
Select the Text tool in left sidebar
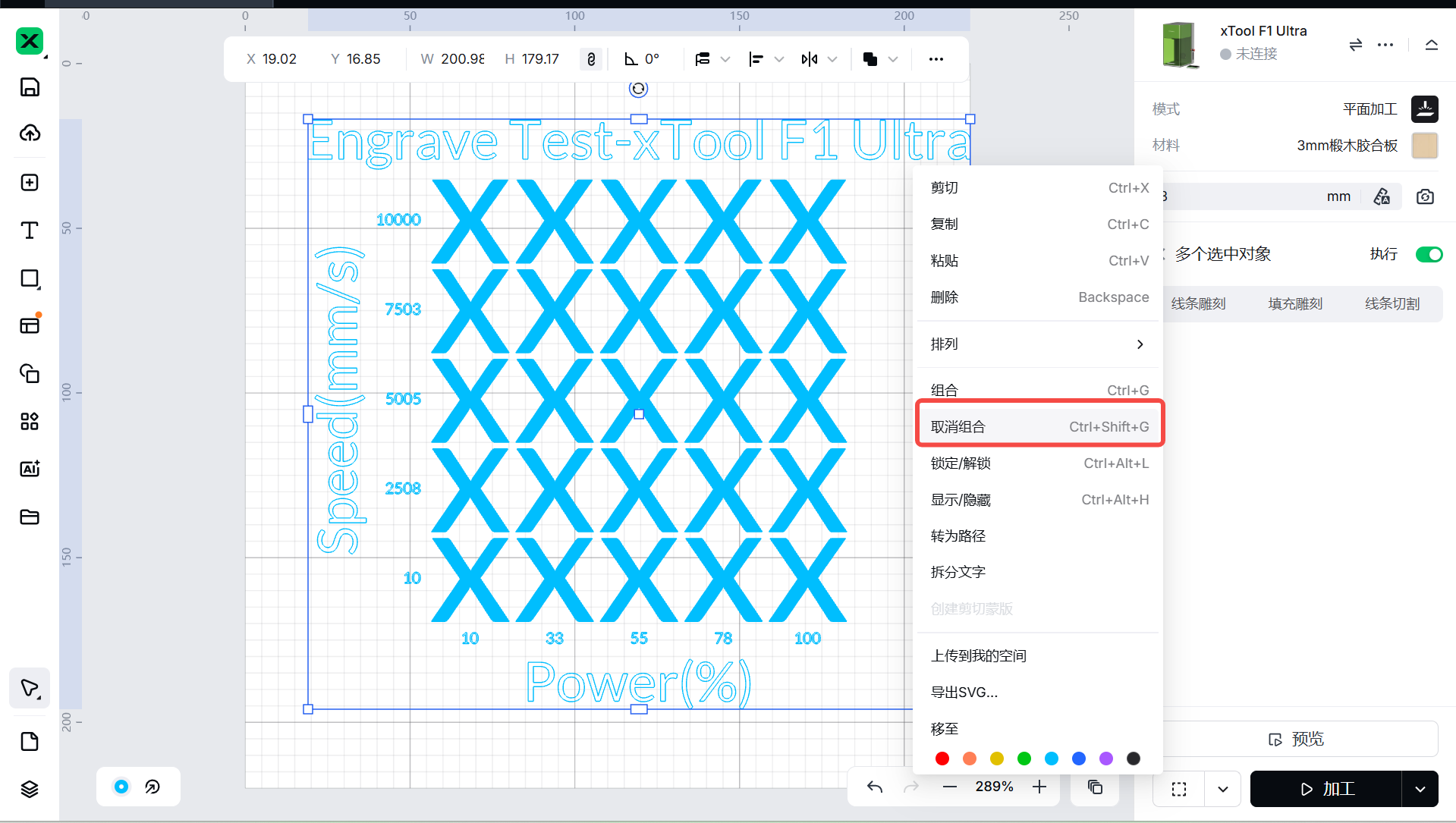pos(30,231)
